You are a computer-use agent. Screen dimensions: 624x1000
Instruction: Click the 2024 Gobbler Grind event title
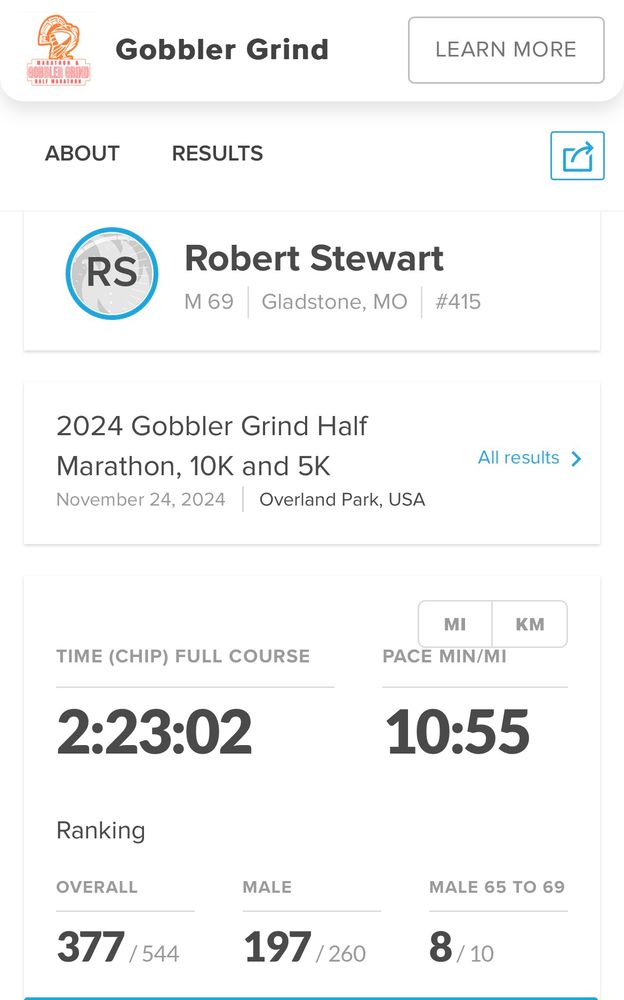(212, 446)
